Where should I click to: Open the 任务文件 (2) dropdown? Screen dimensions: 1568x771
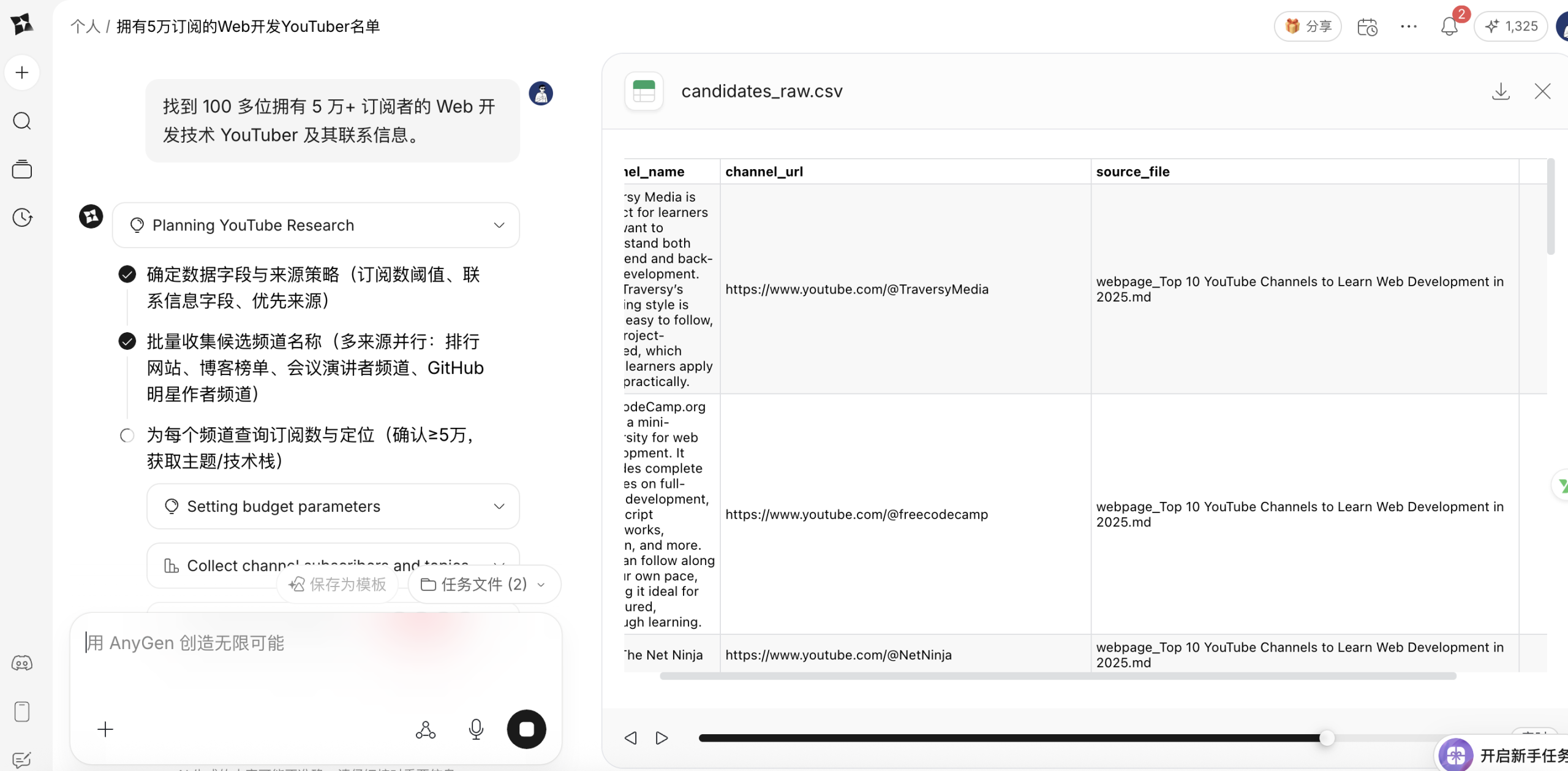pos(483,584)
